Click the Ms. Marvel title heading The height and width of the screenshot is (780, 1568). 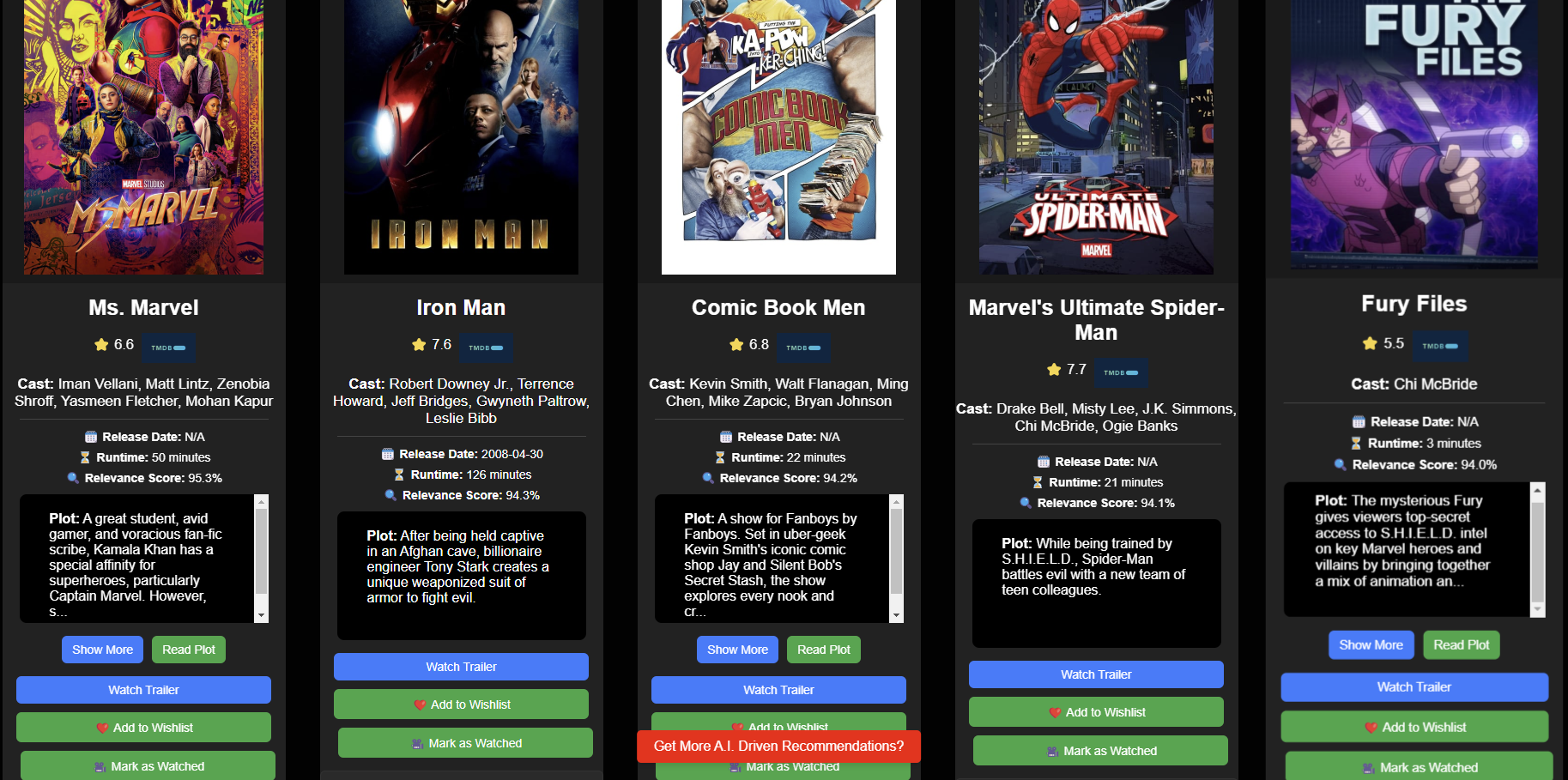143,307
